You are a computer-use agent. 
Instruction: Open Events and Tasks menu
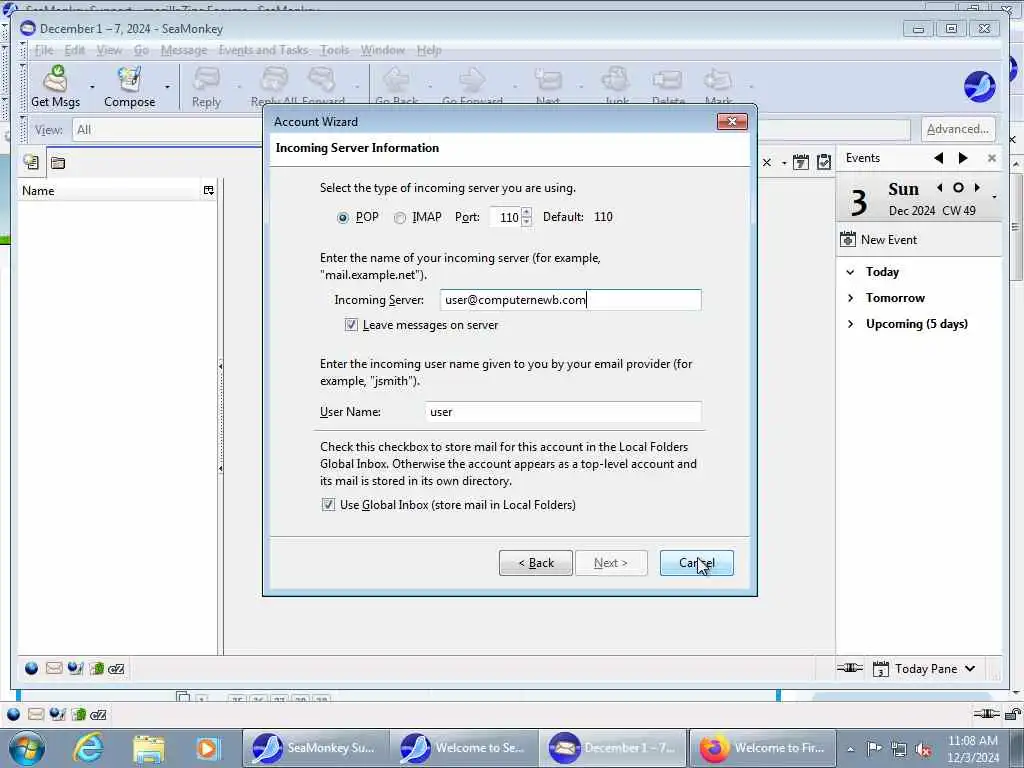[263, 50]
